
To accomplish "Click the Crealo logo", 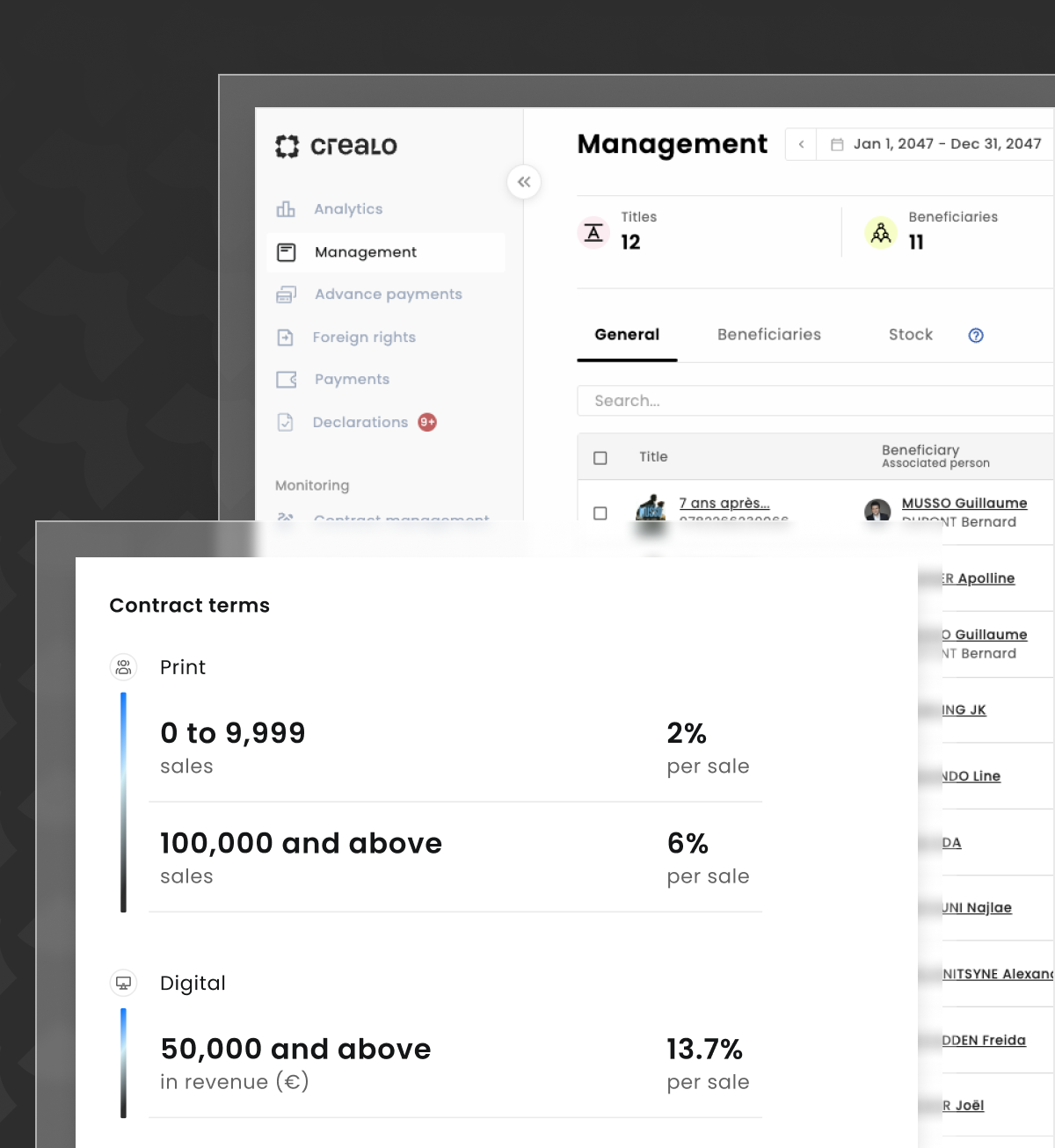I will pyautogui.click(x=336, y=146).
